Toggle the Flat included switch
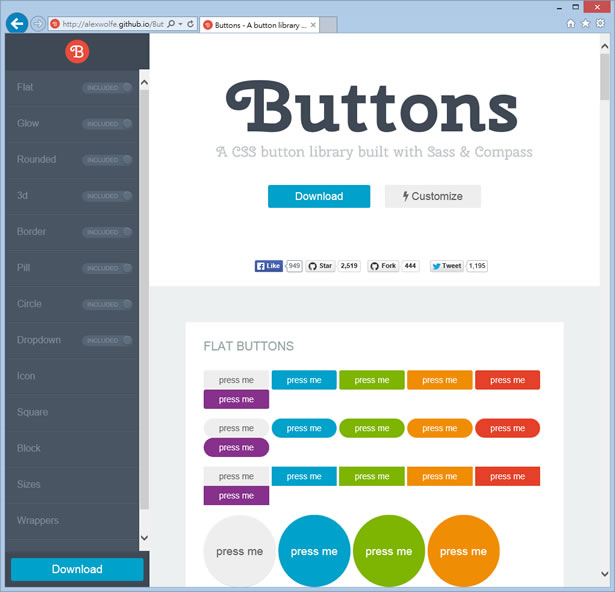Screen dimensions: 615x592 107,88
